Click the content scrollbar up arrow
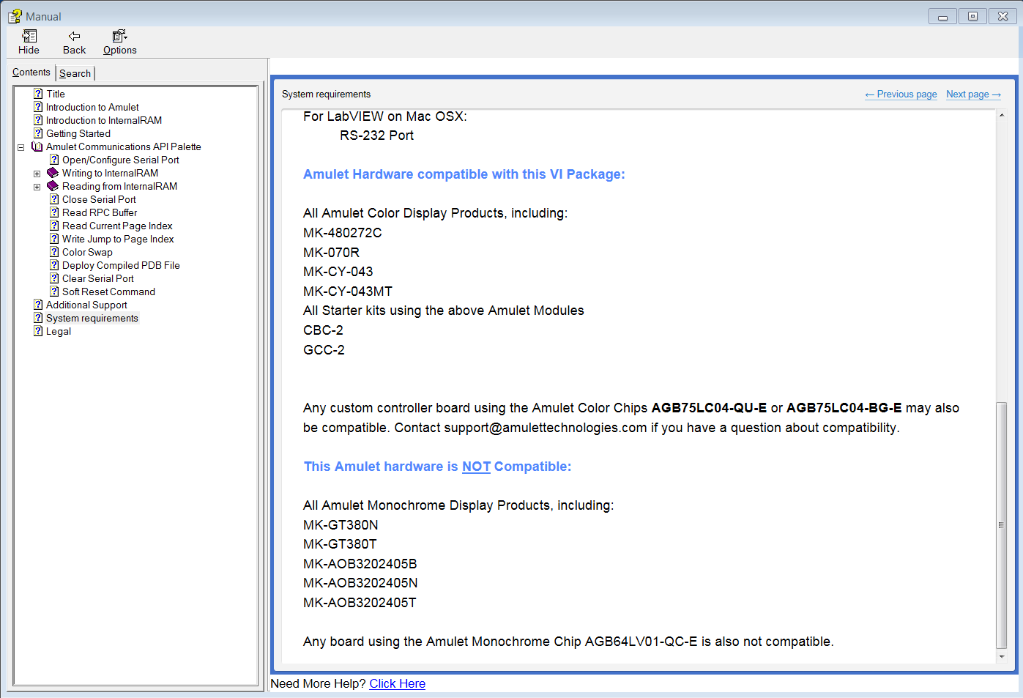This screenshot has height=698, width=1023. coord(1001,115)
